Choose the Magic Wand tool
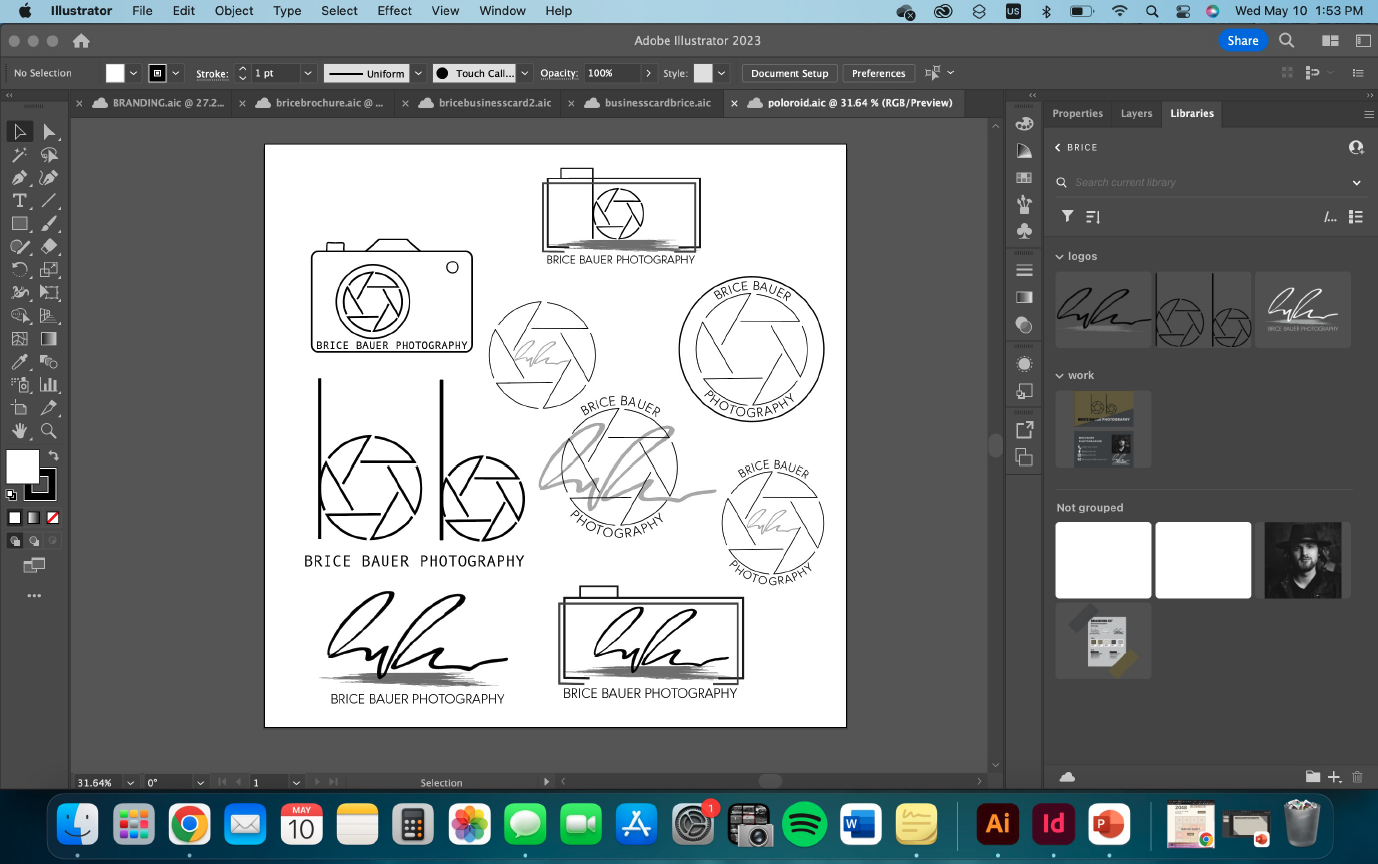This screenshot has height=864, width=1378. (x=19, y=155)
